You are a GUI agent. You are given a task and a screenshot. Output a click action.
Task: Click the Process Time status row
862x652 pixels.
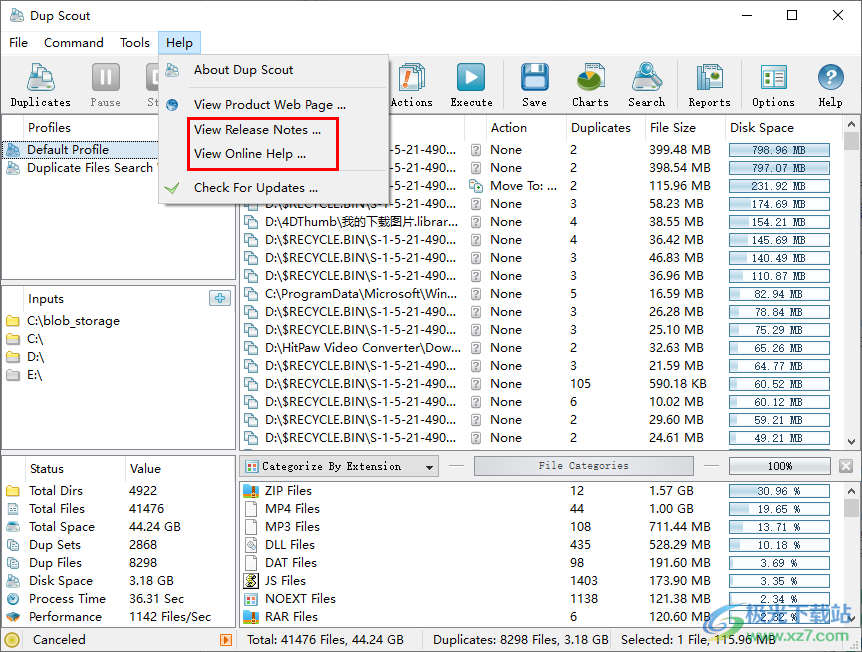(x=119, y=599)
